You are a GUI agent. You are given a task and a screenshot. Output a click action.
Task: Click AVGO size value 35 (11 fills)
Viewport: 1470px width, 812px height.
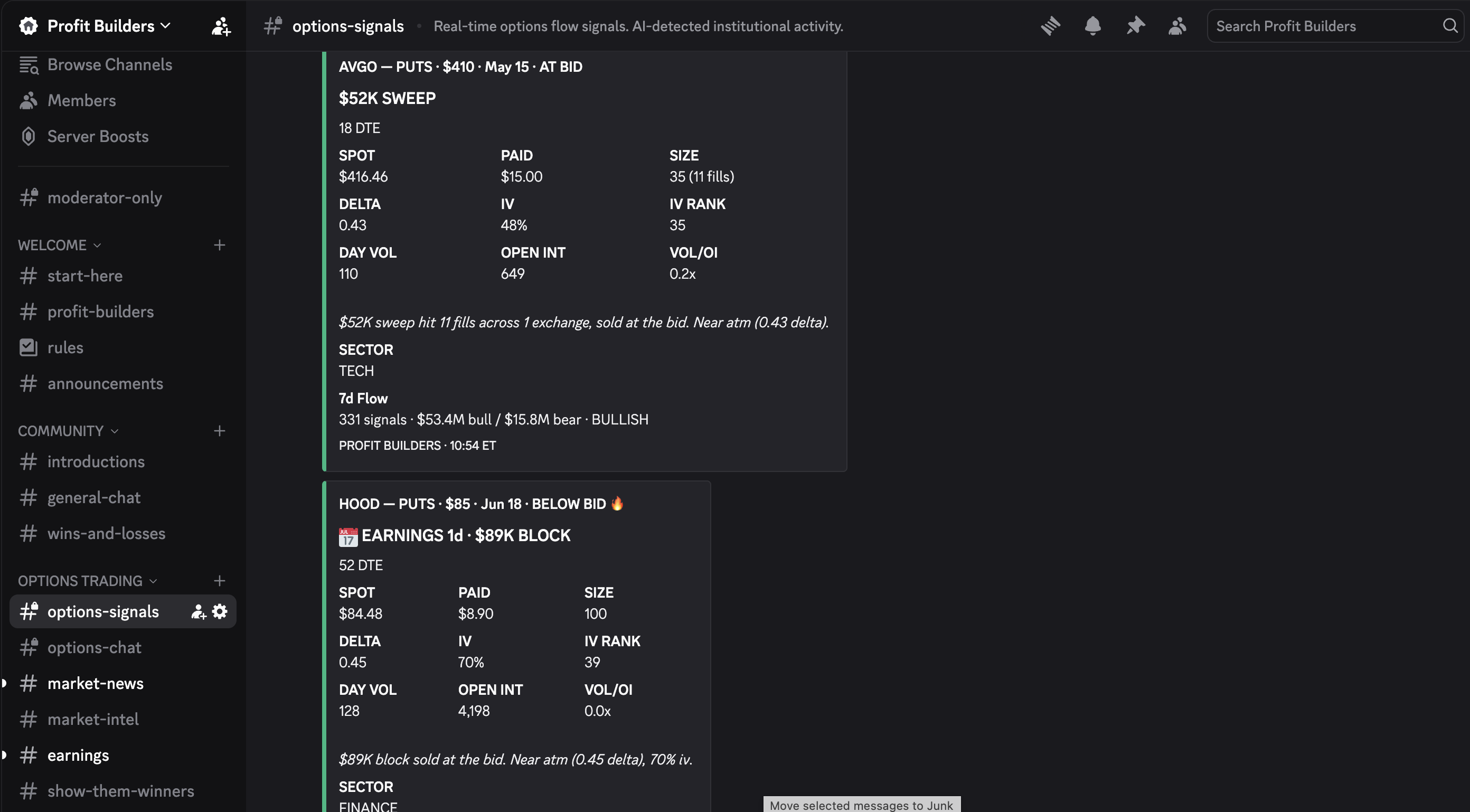(x=702, y=176)
